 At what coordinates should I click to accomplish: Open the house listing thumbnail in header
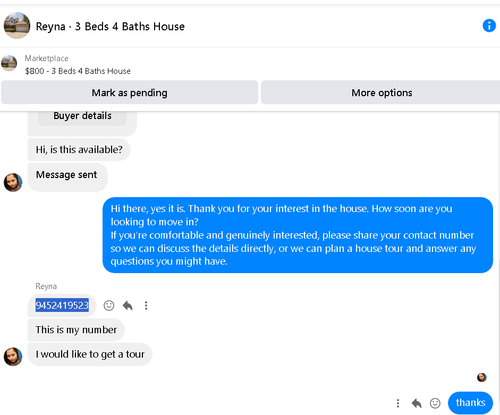[17, 26]
